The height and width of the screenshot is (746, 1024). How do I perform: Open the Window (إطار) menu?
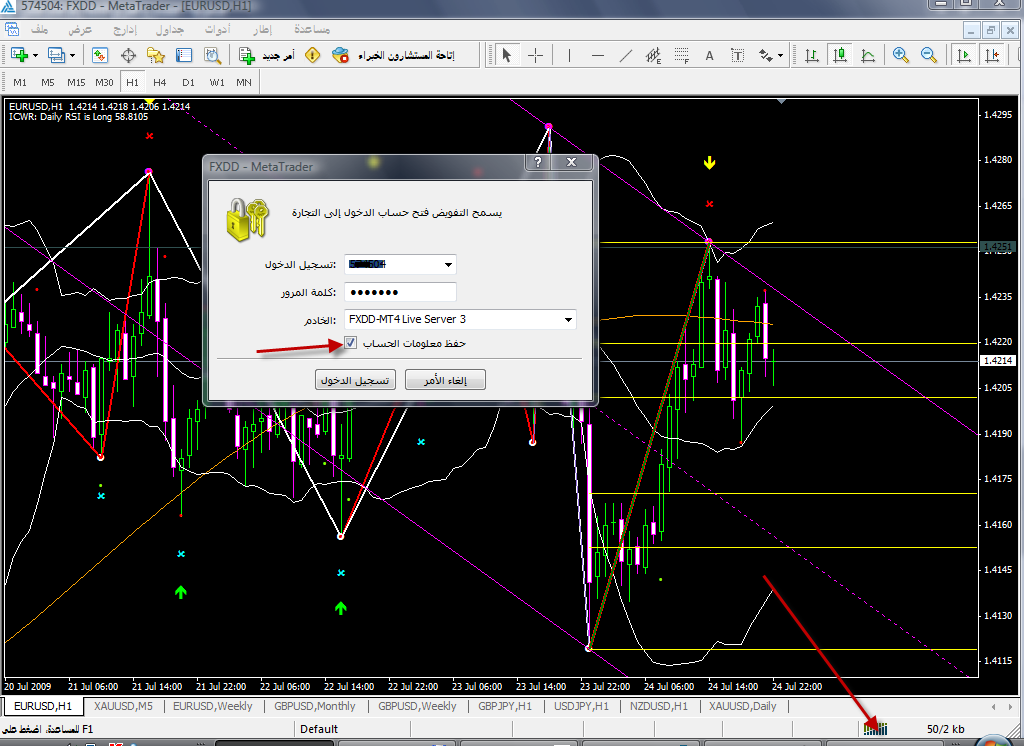coord(262,29)
